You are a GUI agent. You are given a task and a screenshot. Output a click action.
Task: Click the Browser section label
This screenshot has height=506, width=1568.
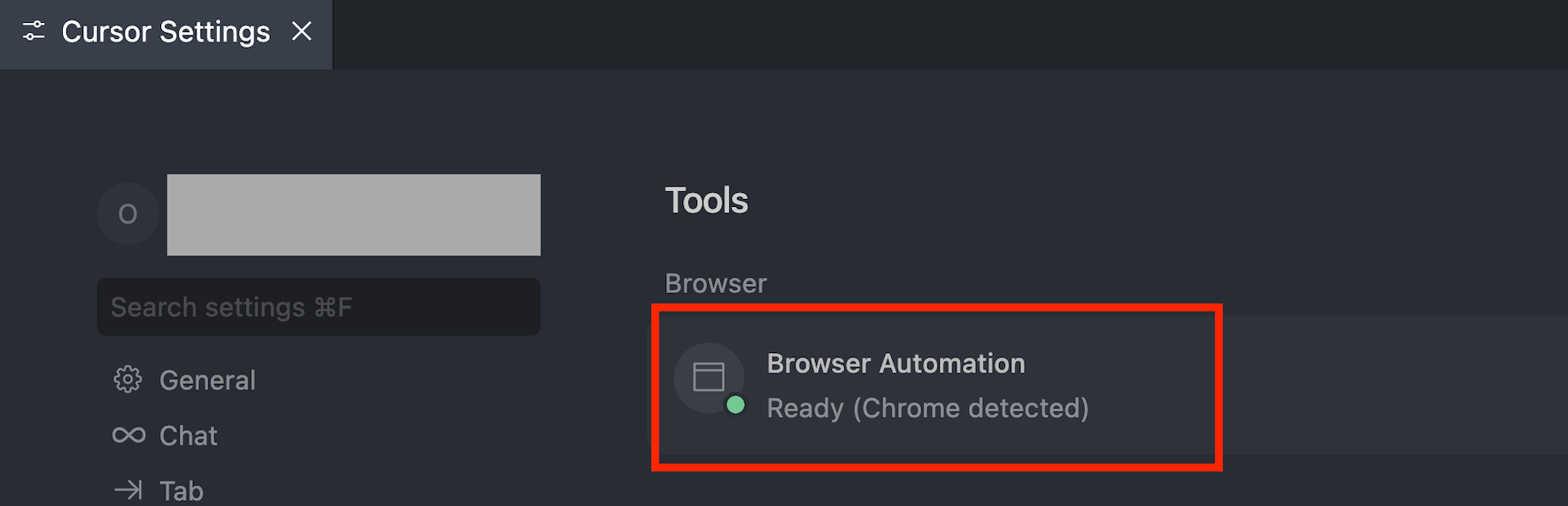tap(715, 283)
